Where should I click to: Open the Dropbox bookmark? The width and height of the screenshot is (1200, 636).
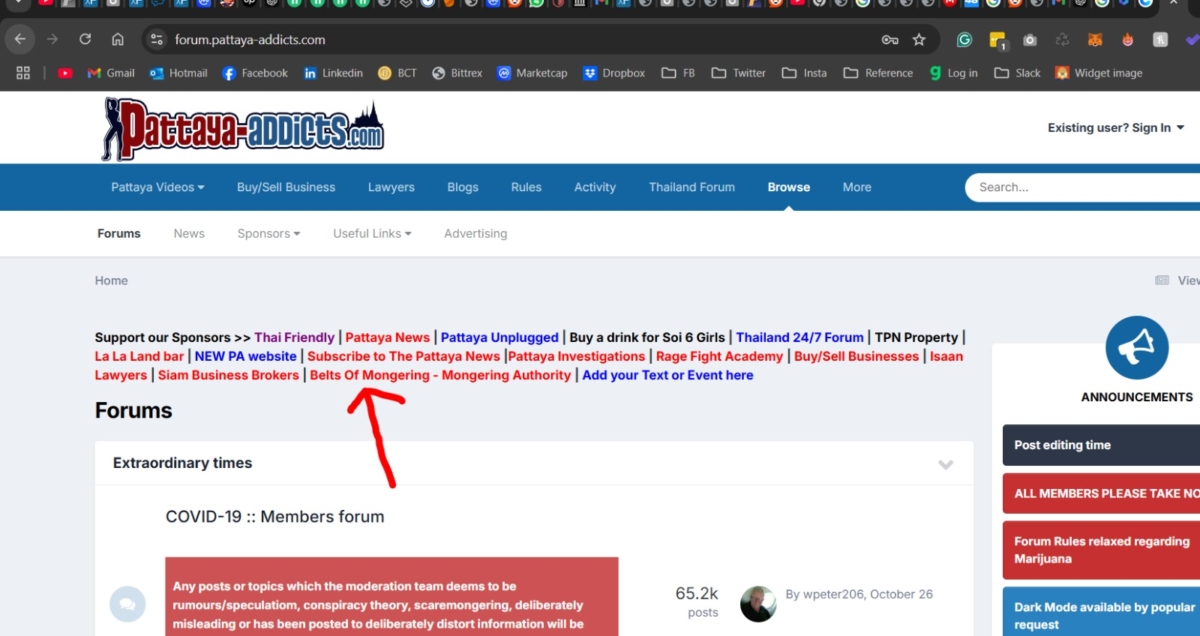point(614,73)
